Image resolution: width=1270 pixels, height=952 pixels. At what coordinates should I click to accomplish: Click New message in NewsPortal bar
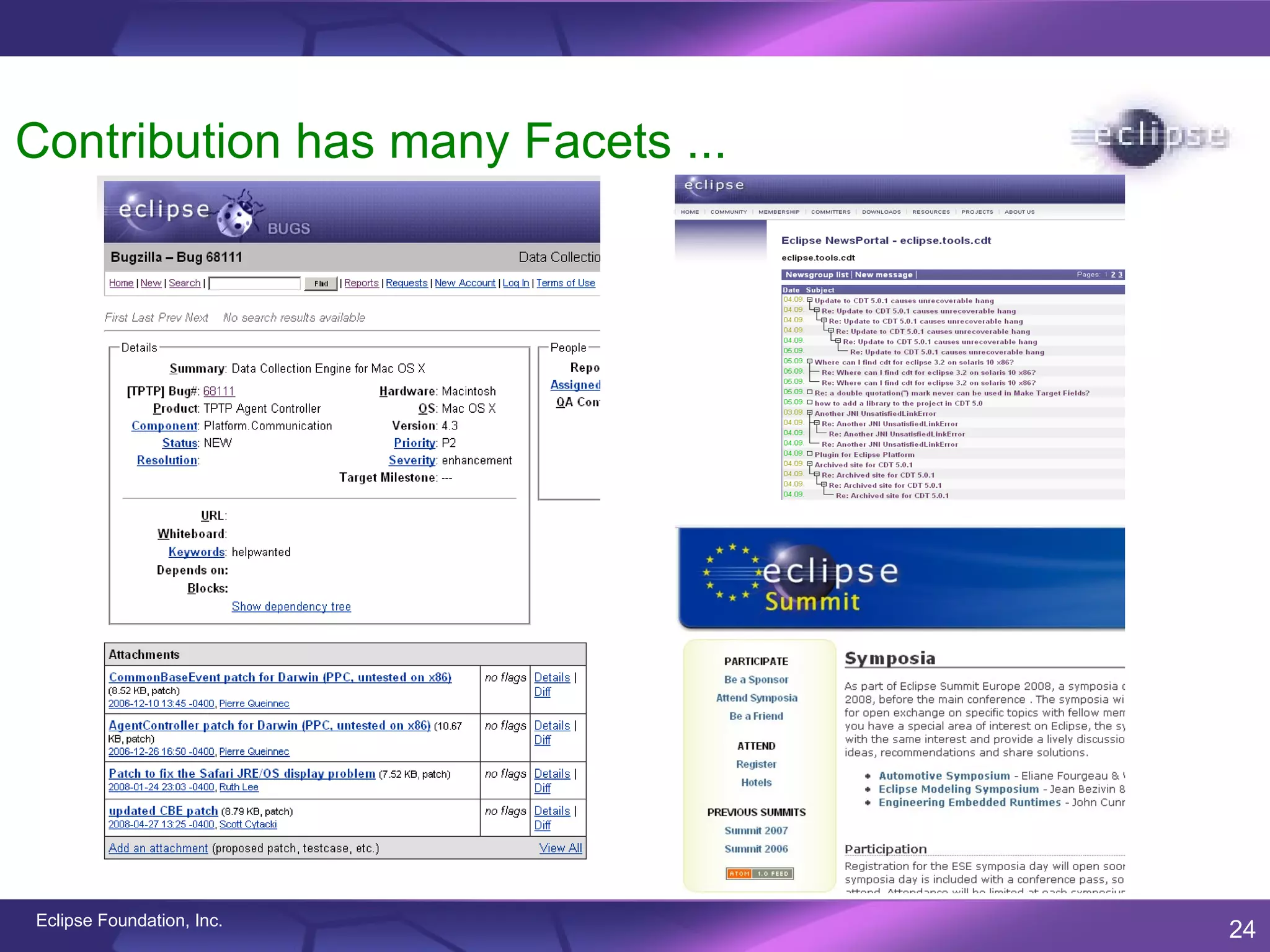point(884,275)
